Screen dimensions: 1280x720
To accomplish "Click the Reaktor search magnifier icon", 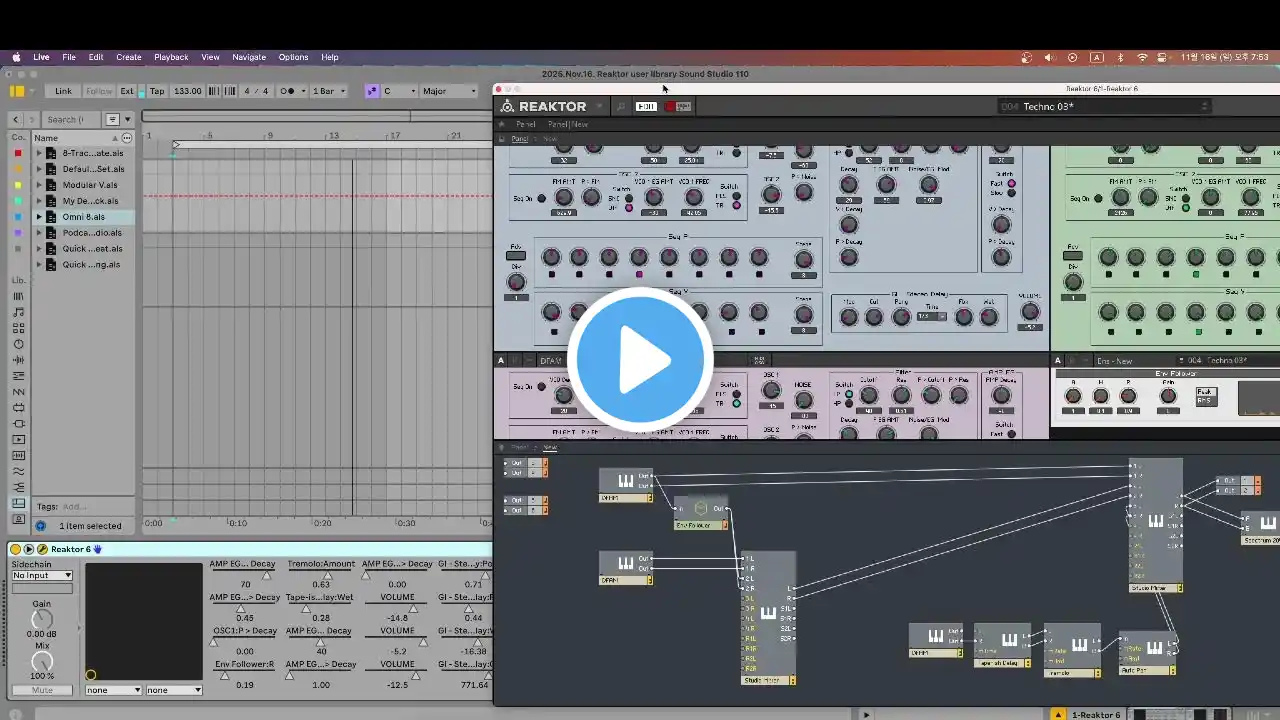I will click(620, 106).
